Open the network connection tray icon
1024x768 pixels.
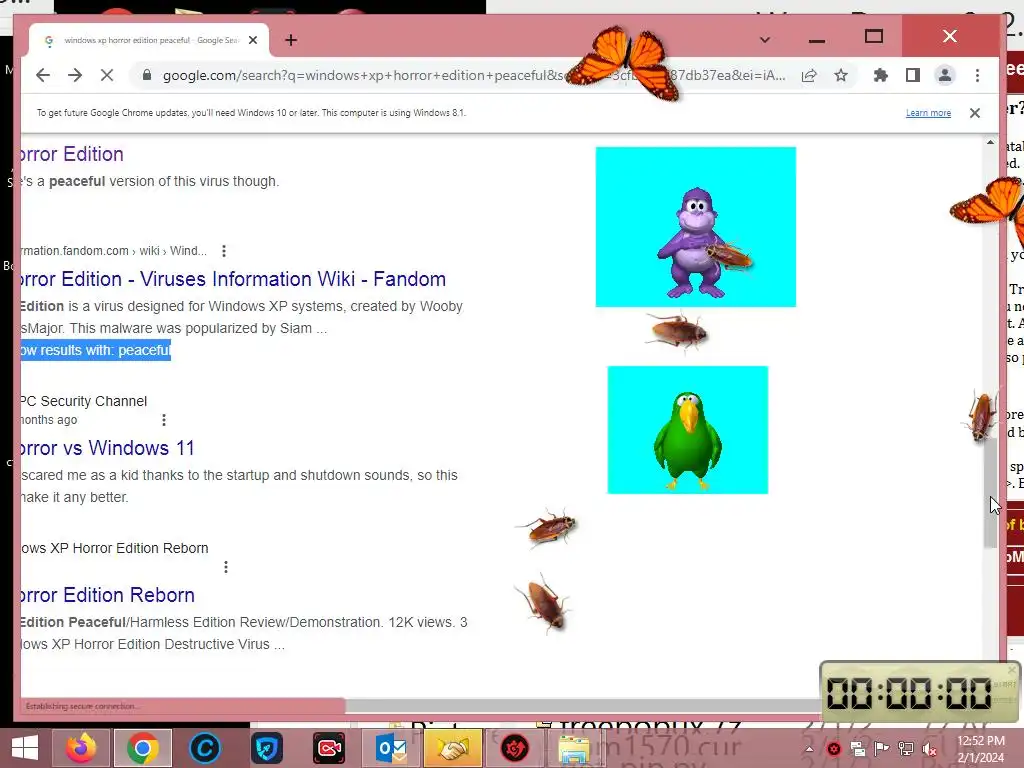point(906,749)
